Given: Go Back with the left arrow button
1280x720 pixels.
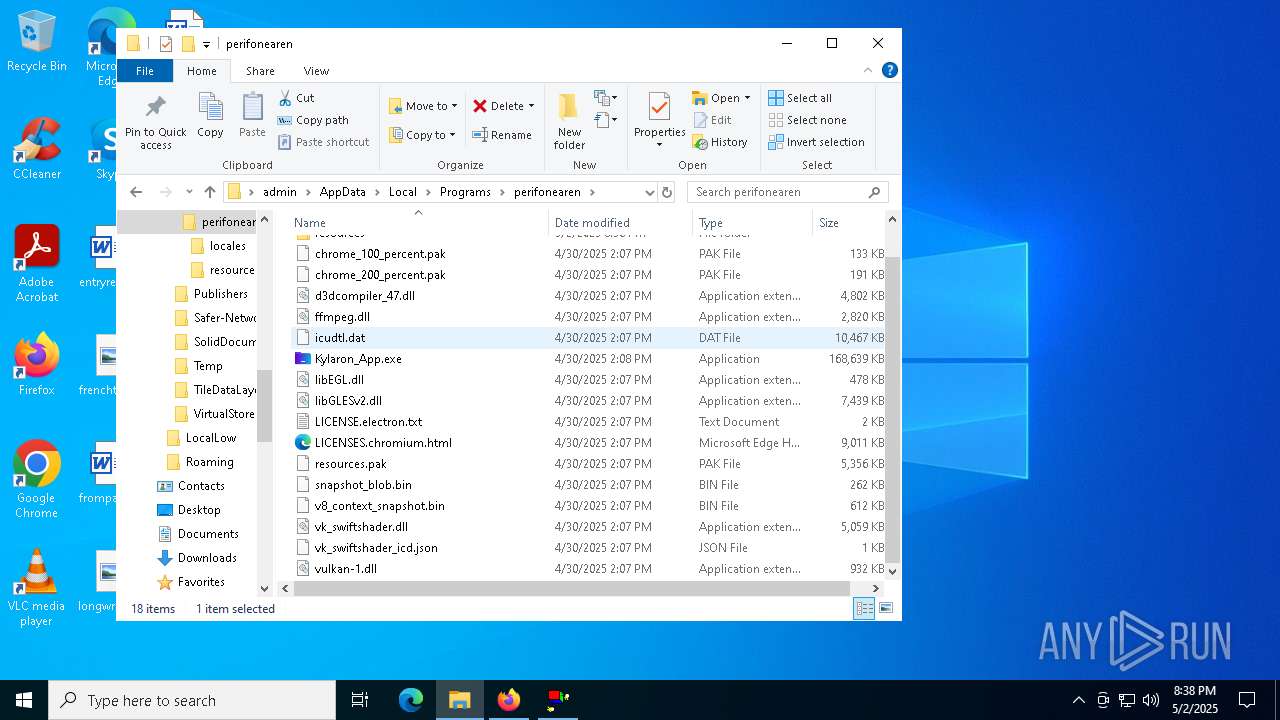Looking at the screenshot, I should [x=136, y=192].
